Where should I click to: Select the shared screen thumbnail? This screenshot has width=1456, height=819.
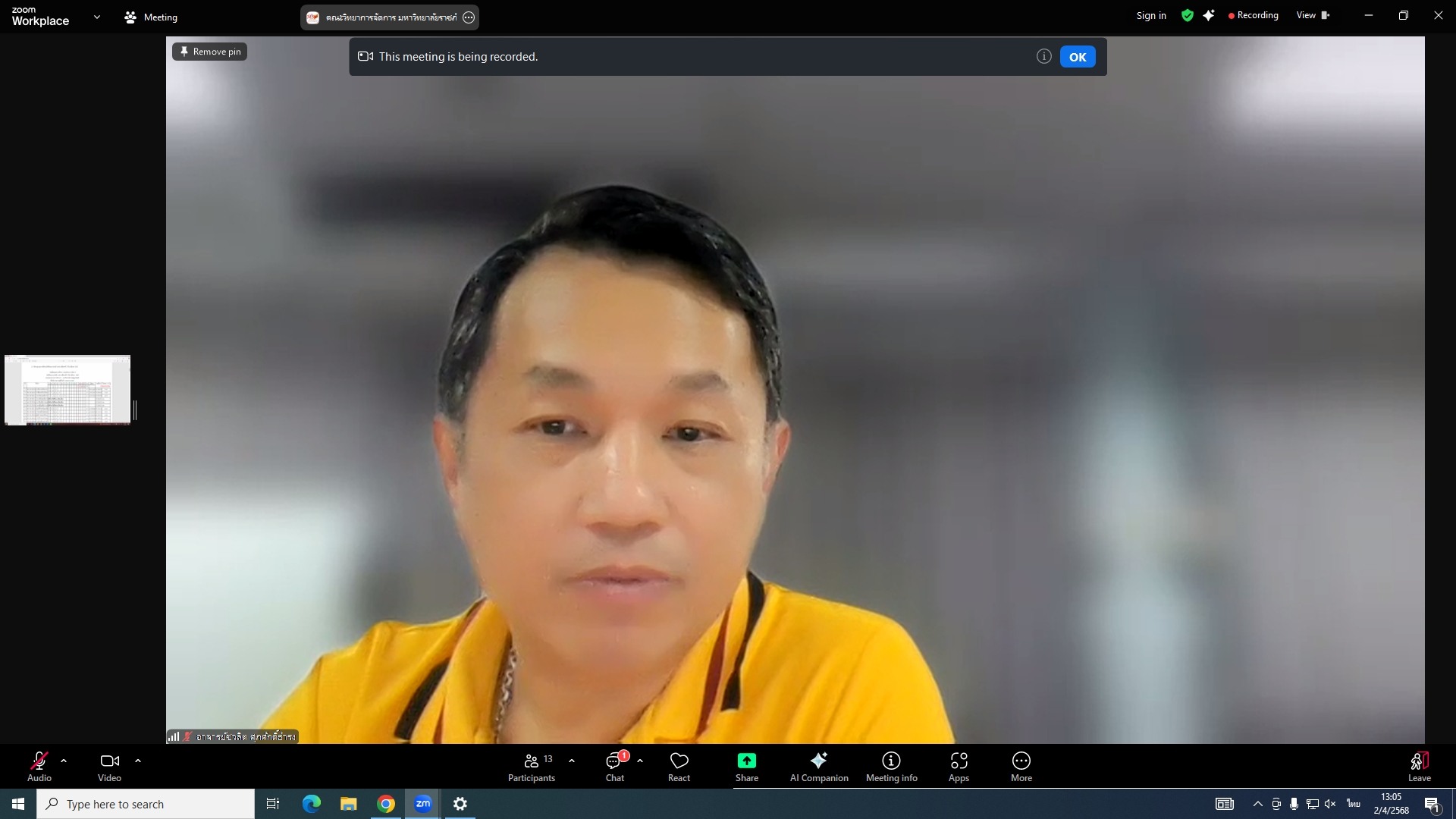click(67, 390)
